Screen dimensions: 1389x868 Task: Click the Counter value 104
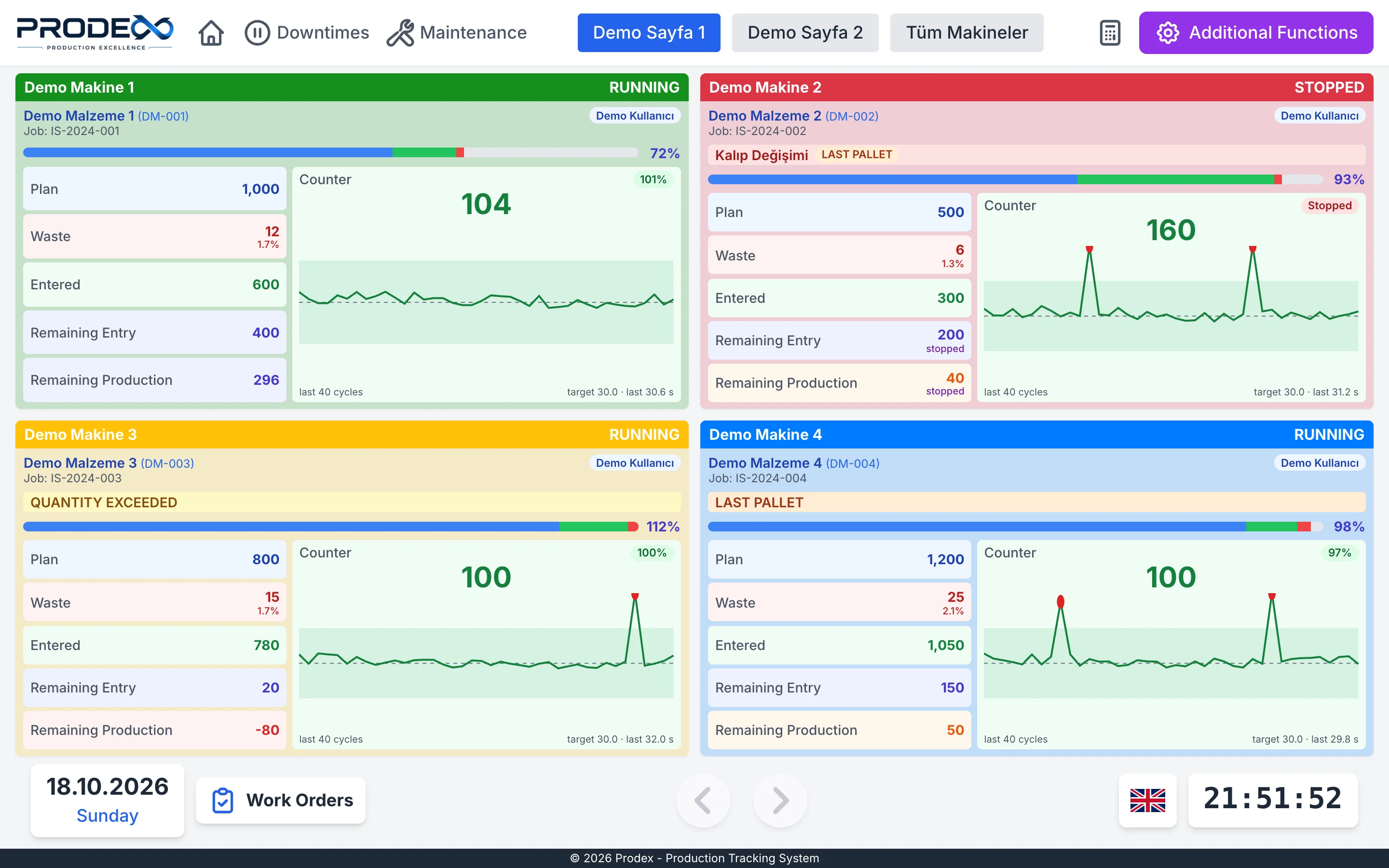(486, 204)
